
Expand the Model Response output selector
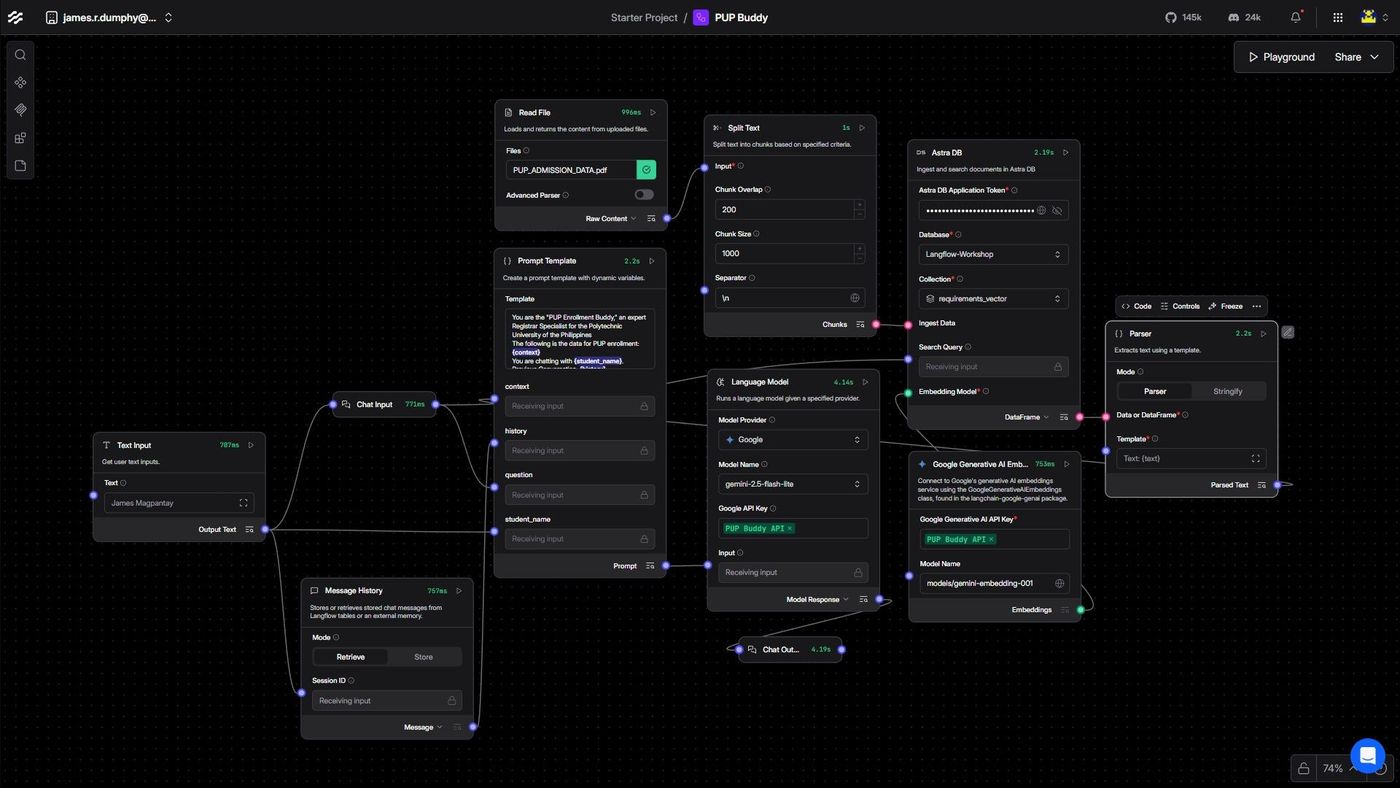(x=817, y=599)
